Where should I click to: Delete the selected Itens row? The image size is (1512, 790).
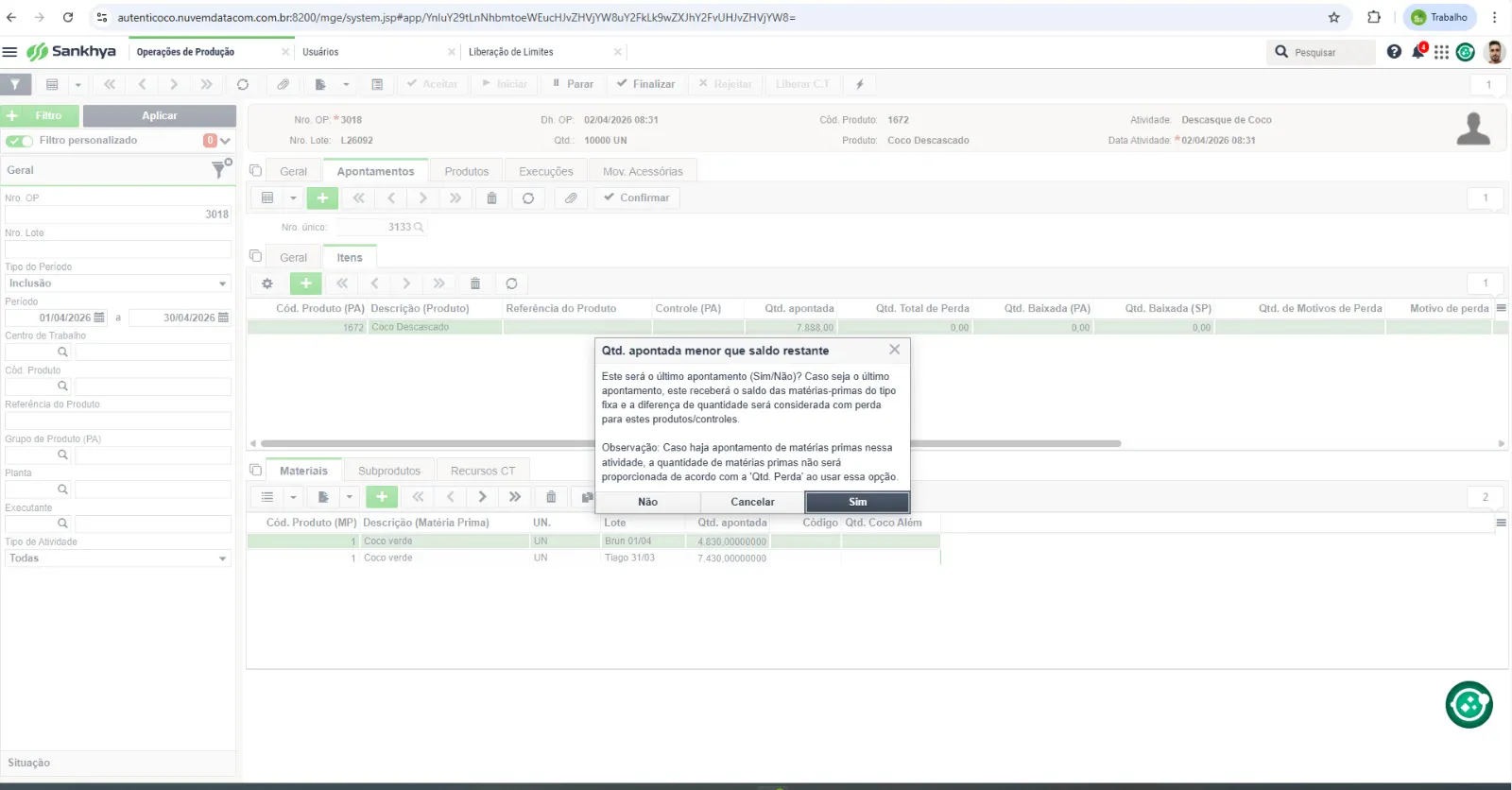475,283
